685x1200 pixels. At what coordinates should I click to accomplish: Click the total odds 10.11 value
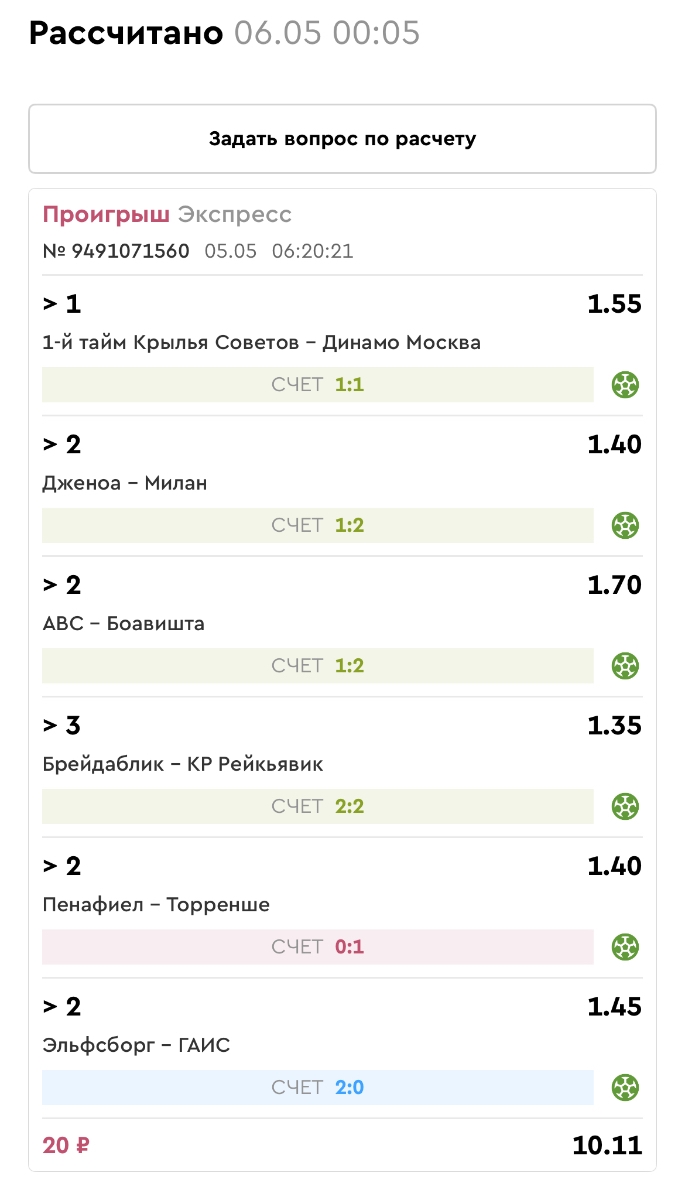coord(606,1146)
